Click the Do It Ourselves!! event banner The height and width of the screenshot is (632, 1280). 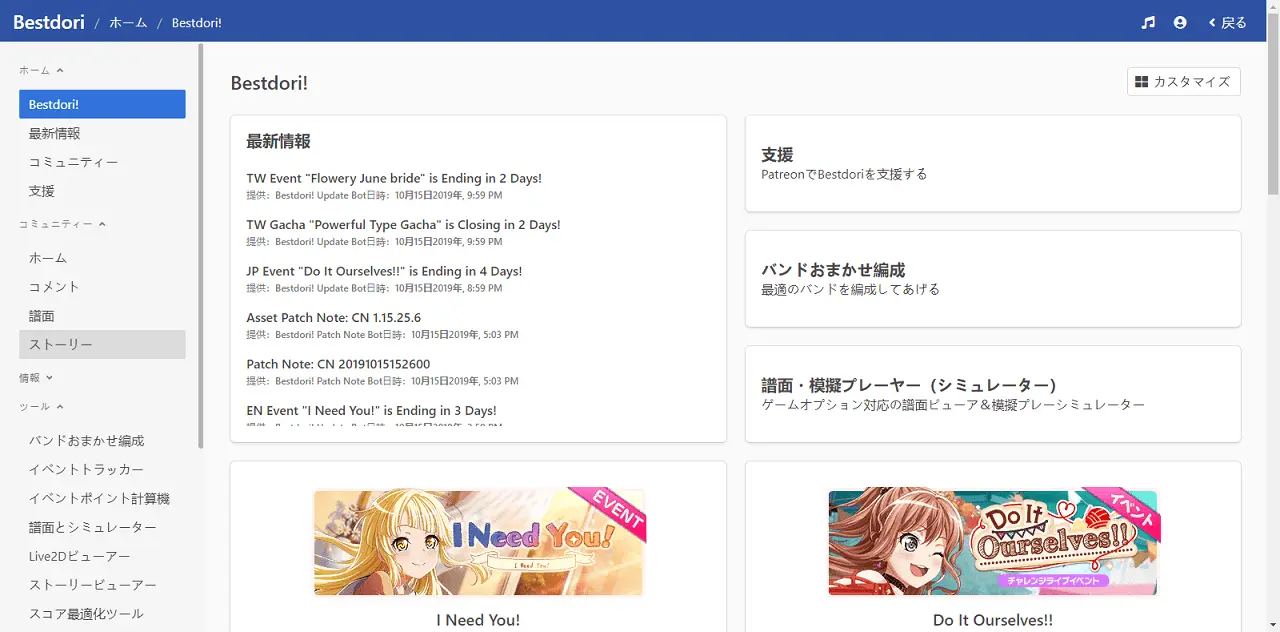pos(992,542)
